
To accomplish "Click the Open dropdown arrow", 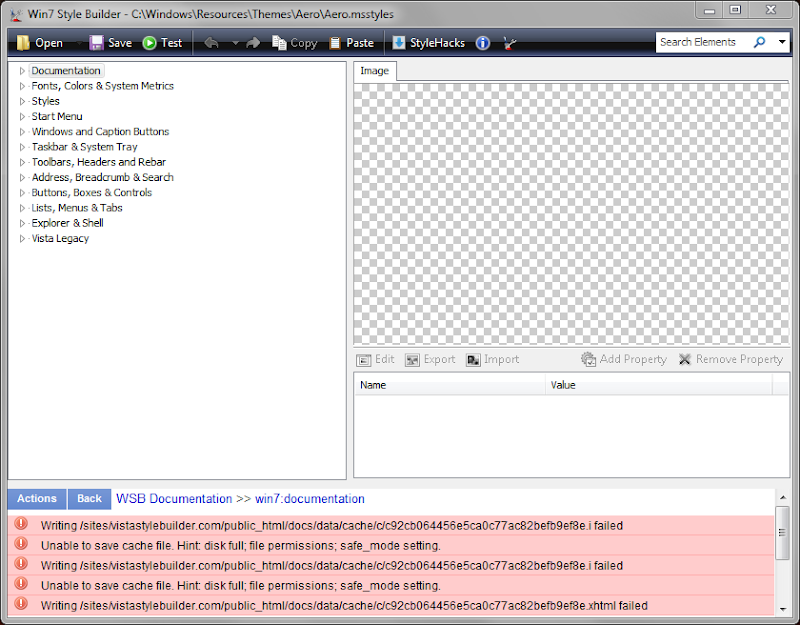I will (79, 43).
